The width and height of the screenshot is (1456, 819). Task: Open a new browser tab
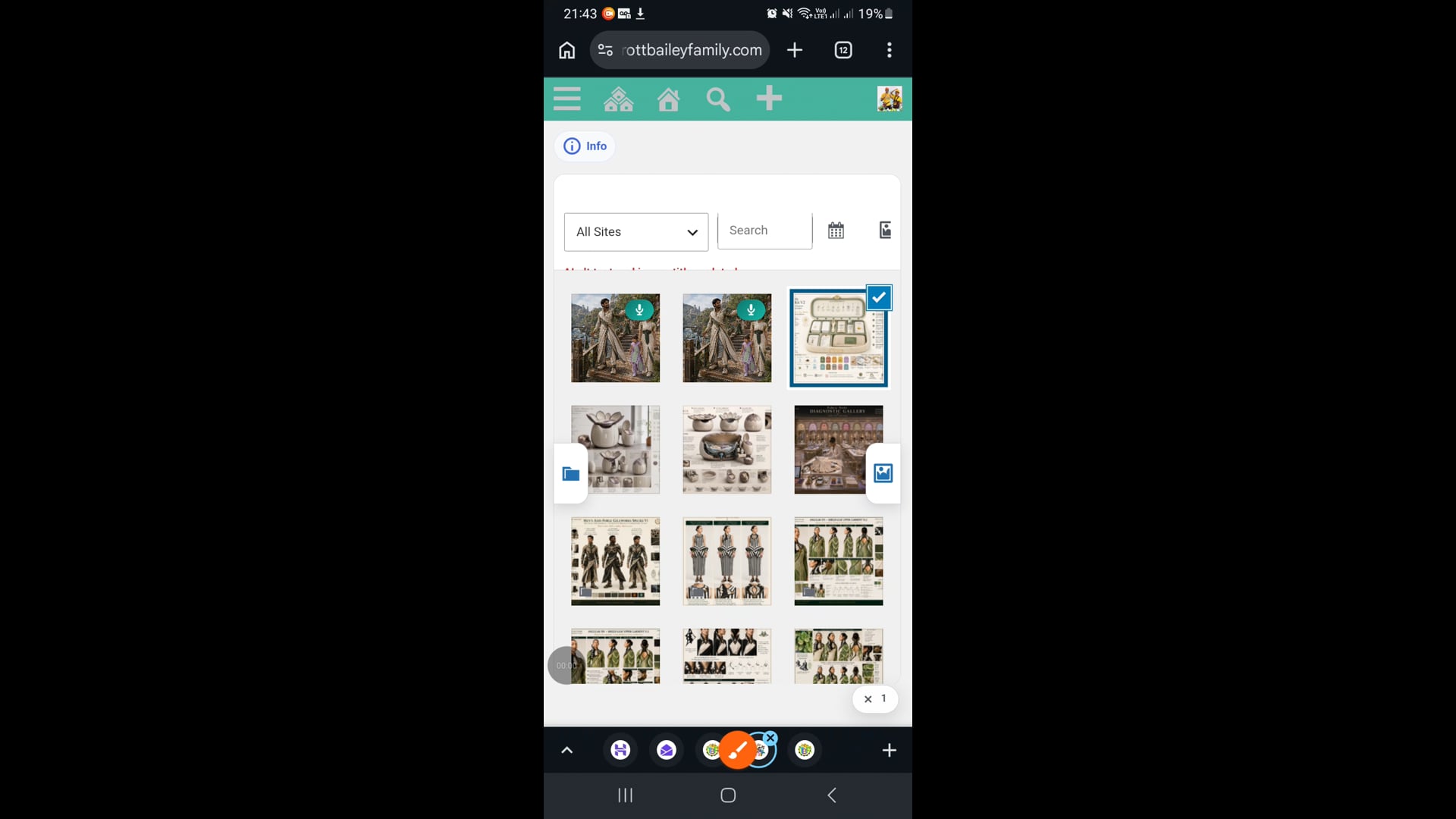[x=795, y=50]
